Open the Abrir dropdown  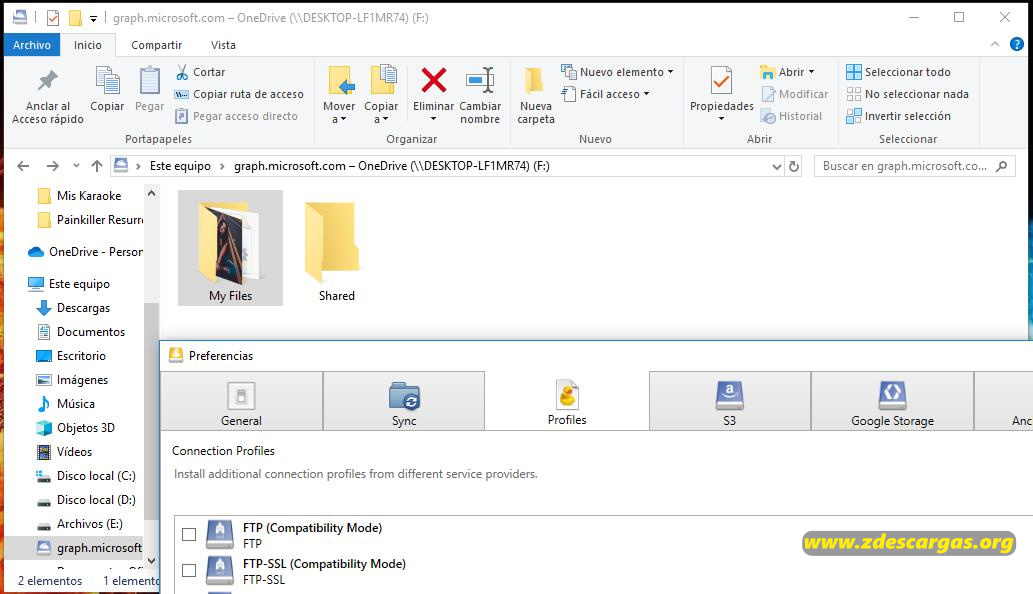[x=787, y=72]
